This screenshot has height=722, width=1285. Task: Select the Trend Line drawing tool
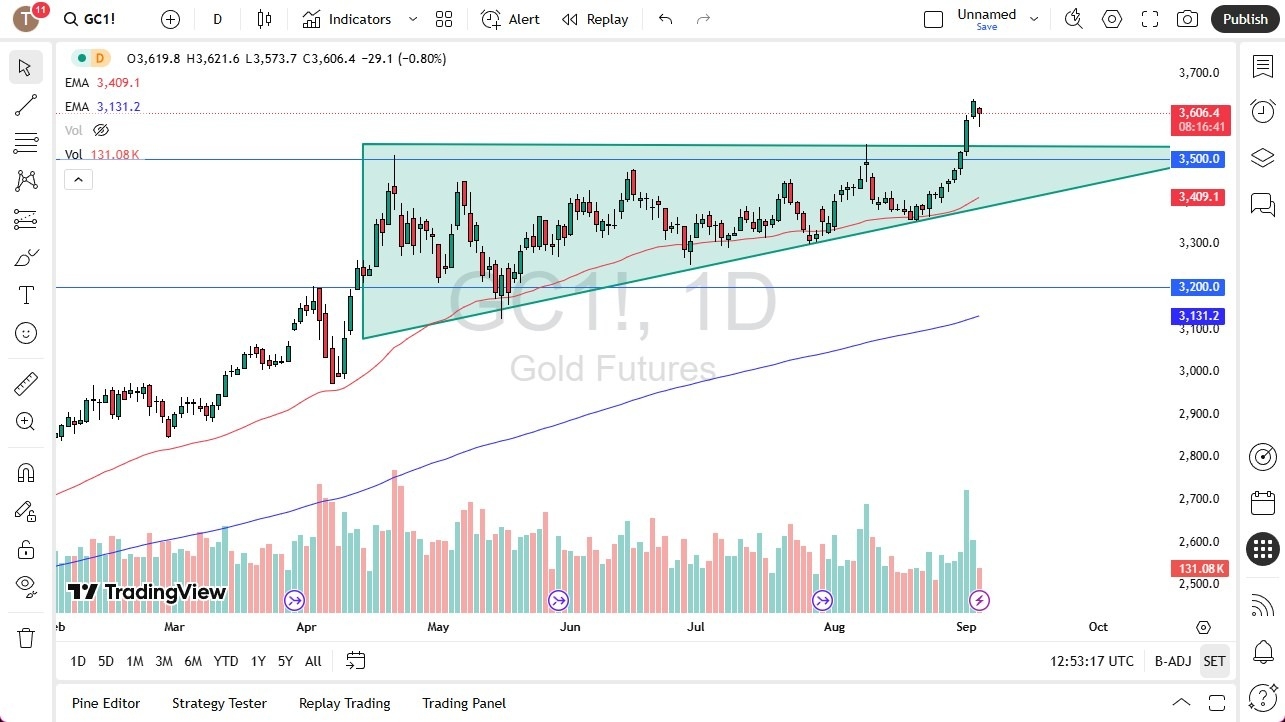point(25,105)
